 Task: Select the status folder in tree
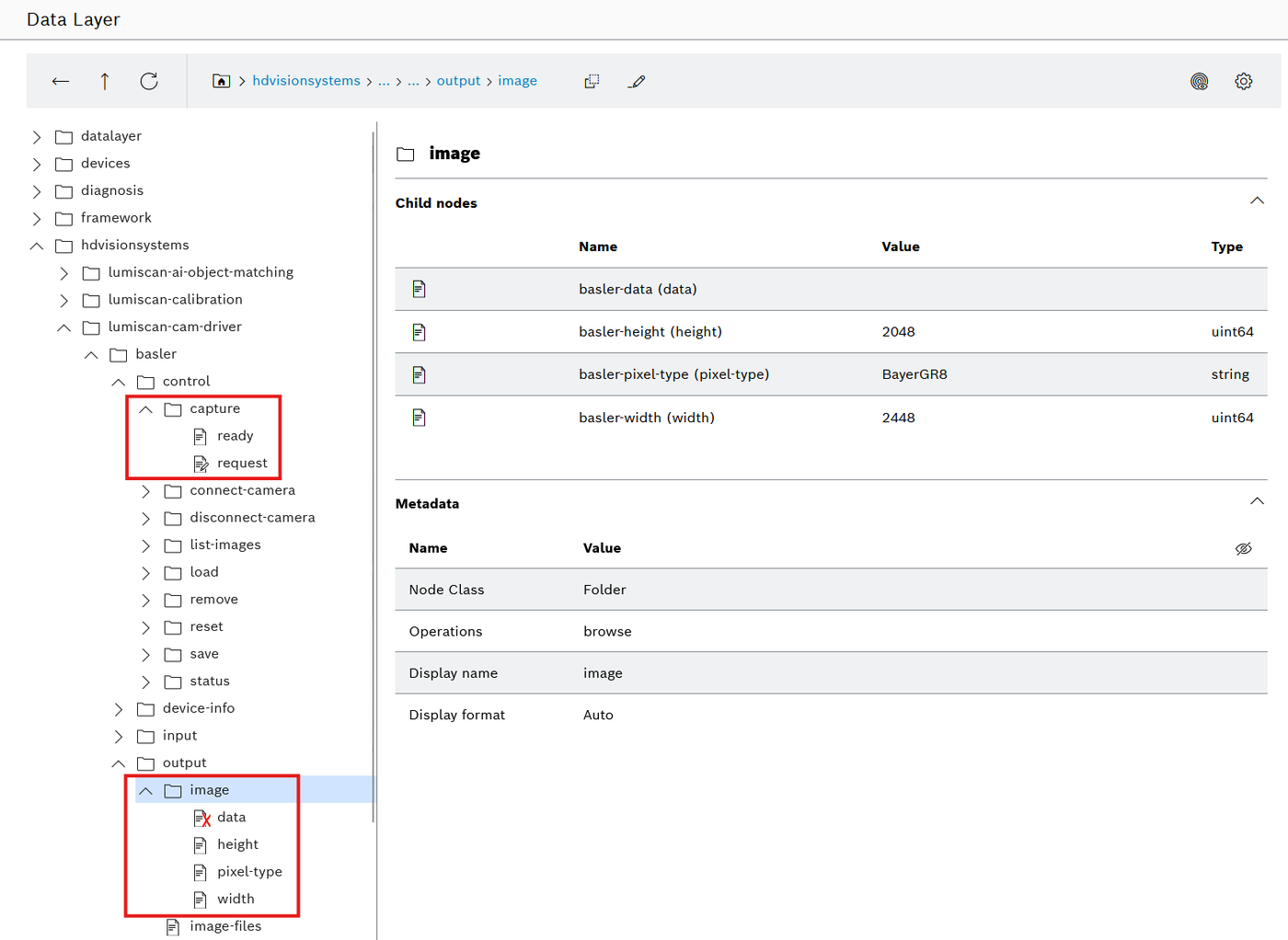[210, 682]
